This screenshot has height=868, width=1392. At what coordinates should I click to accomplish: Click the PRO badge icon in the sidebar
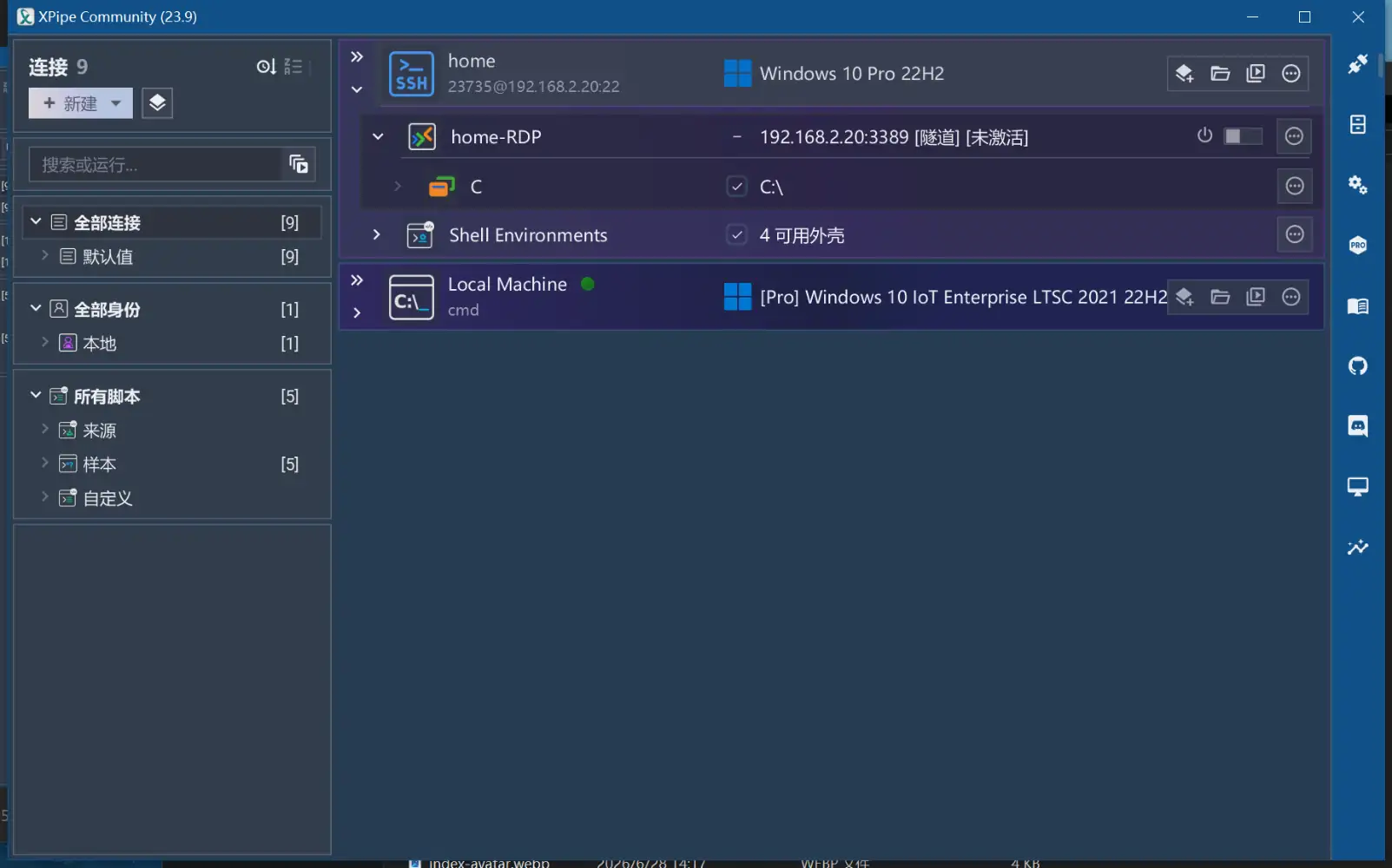tap(1358, 245)
